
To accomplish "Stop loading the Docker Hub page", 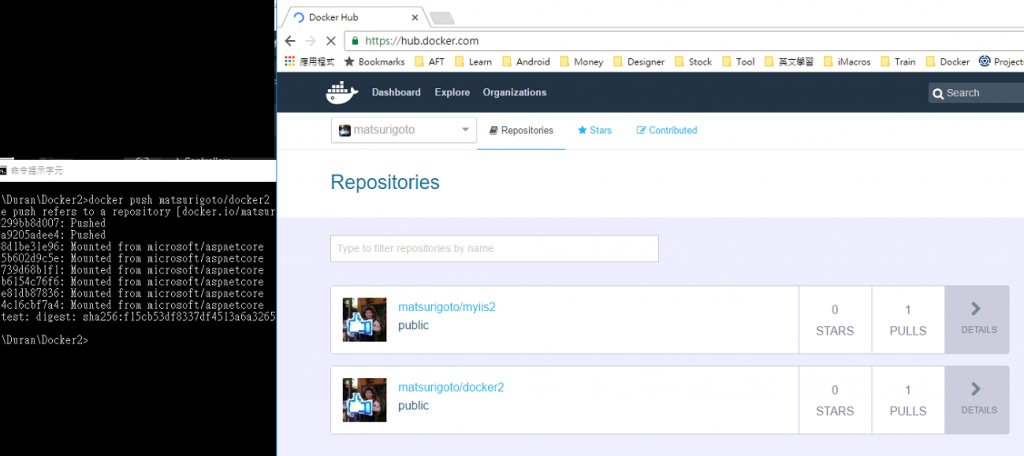I will [330, 41].
